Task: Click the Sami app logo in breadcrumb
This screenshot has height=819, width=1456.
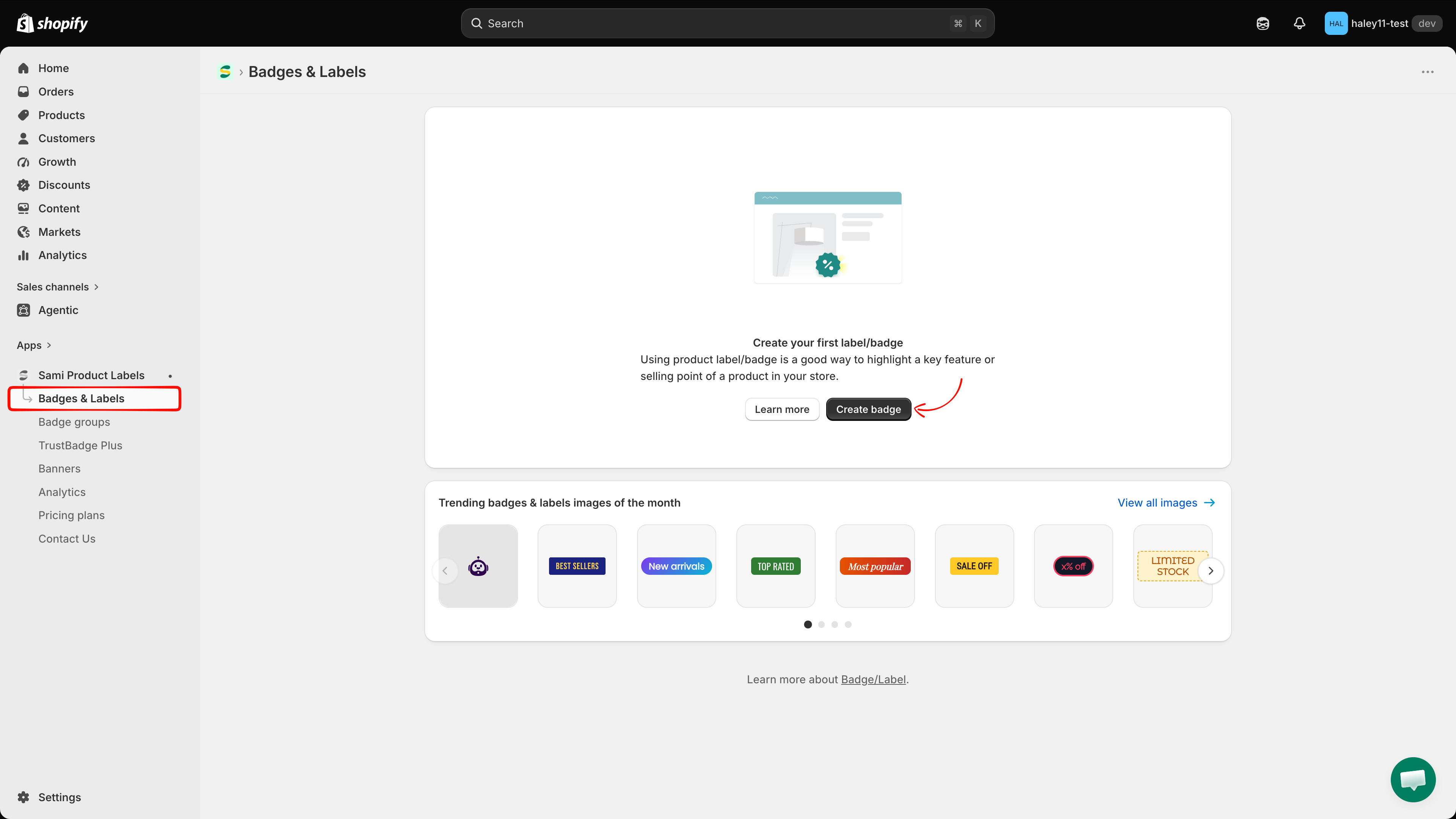Action: 225,72
